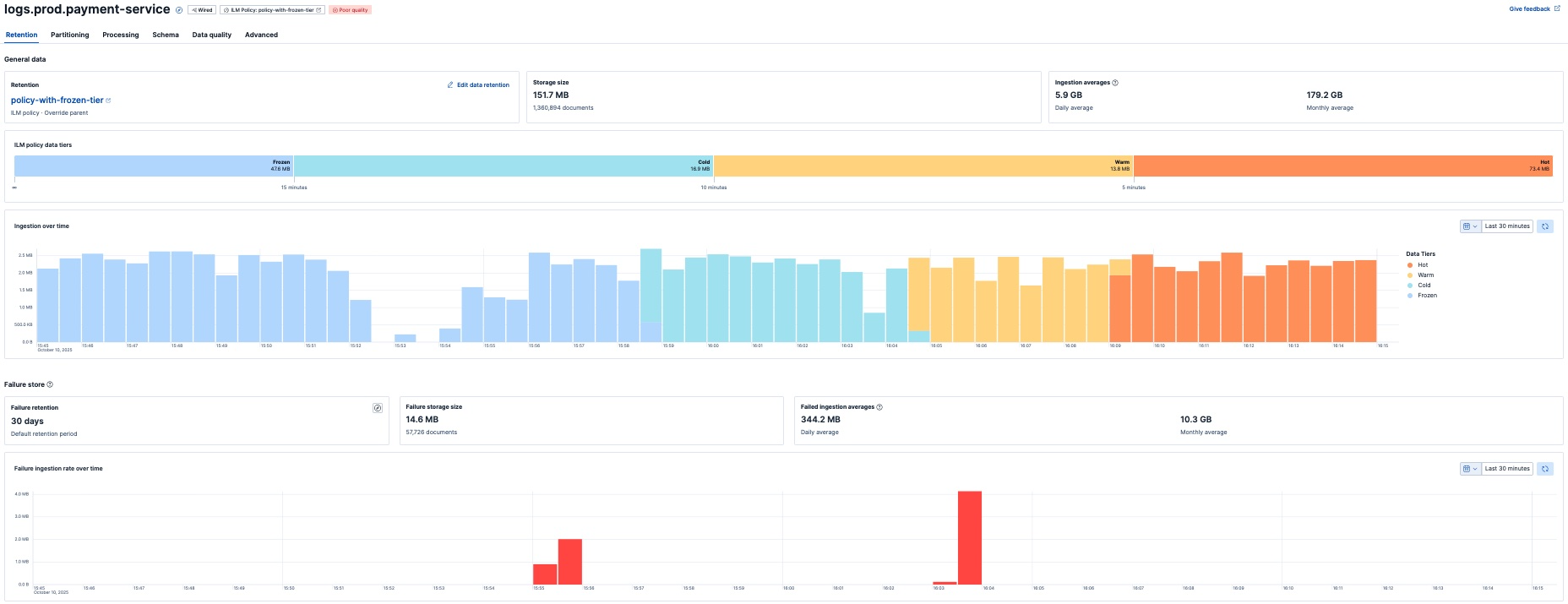1568x604 pixels.
Task: Click external link icon next to policy-with-frozen-tier
Action: 108,101
